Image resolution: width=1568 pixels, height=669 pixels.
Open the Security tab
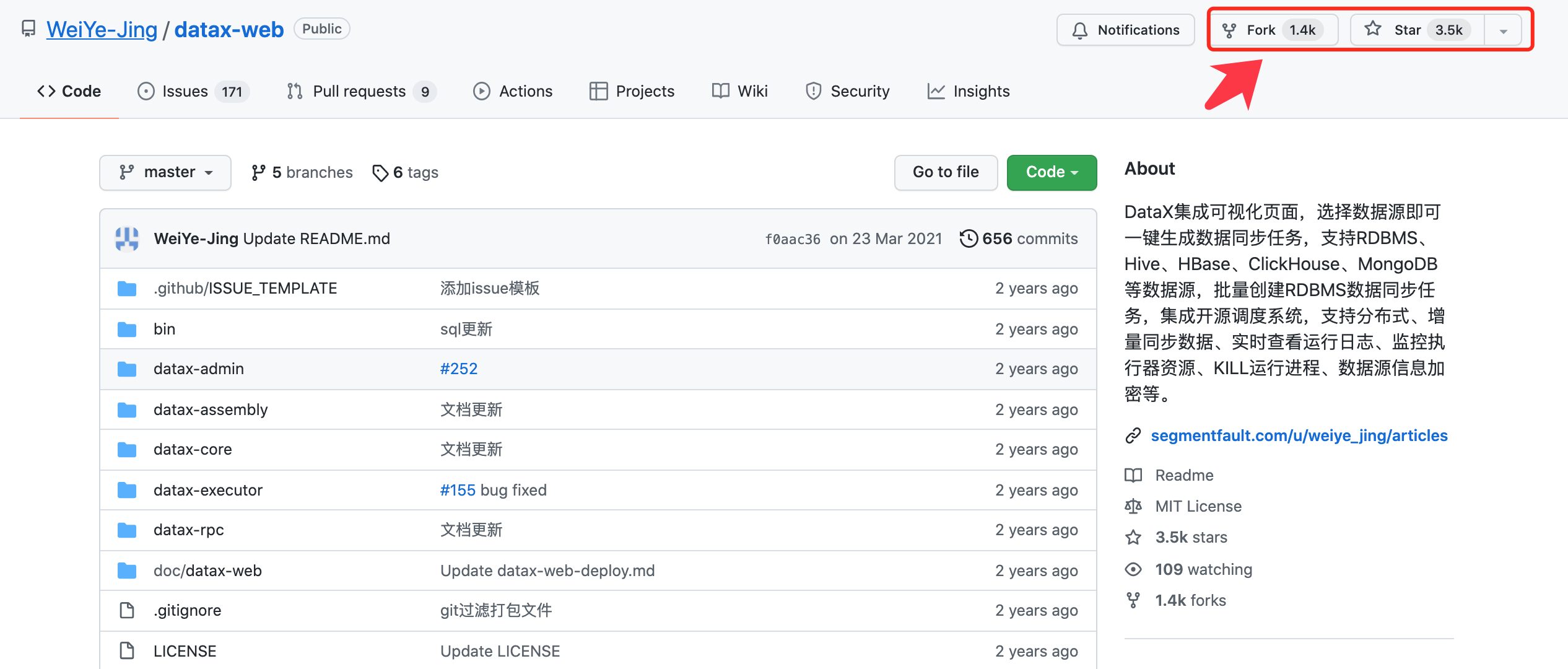tap(847, 91)
